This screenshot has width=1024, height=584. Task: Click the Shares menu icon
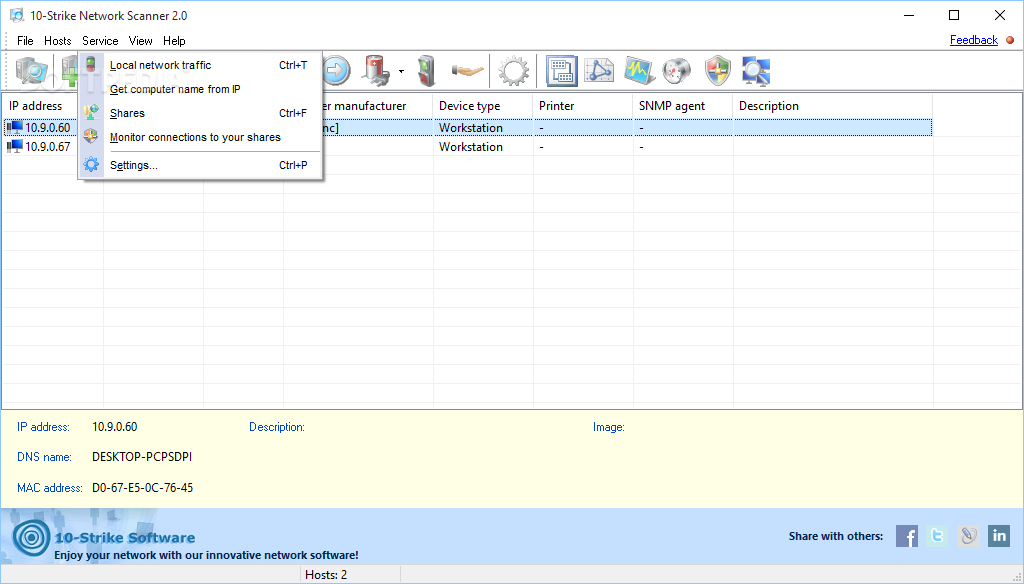pyautogui.click(x=91, y=112)
